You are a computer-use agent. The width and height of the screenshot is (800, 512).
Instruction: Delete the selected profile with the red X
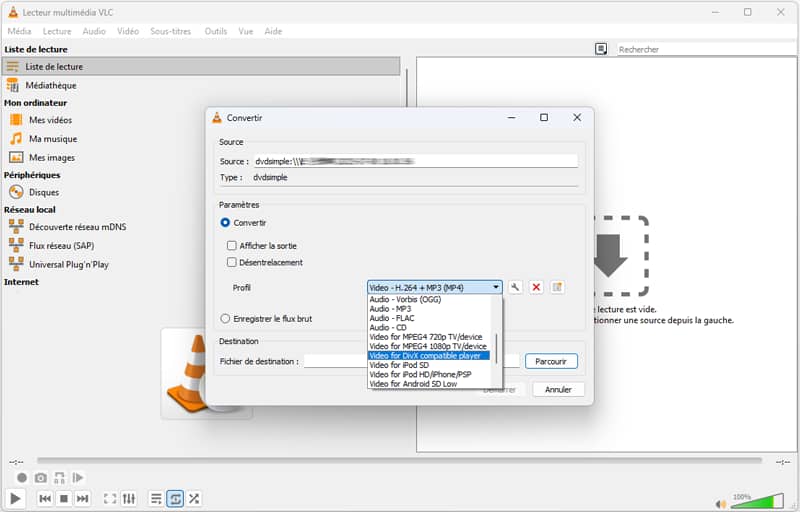pyautogui.click(x=536, y=287)
